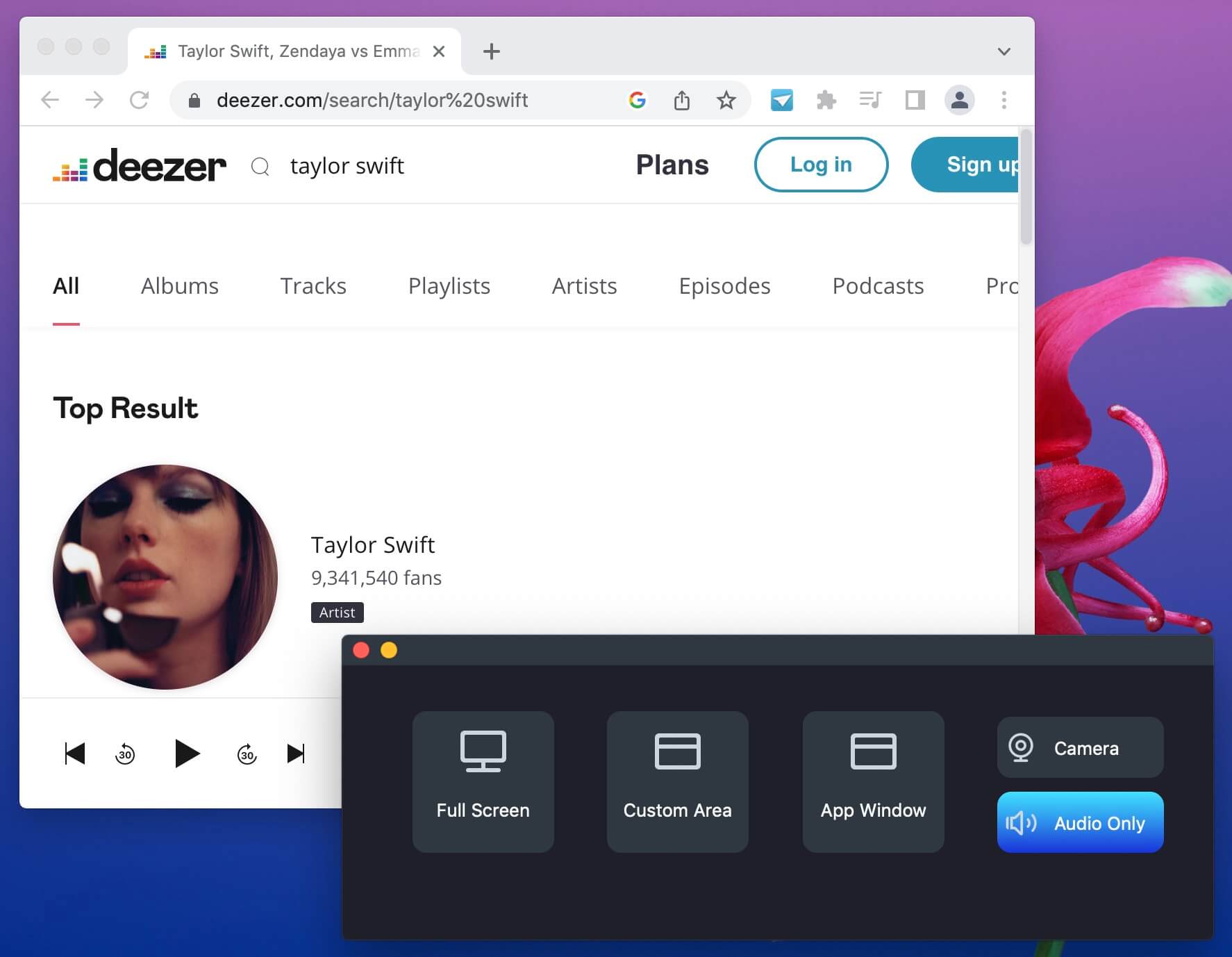Click the Artist label badge
The height and width of the screenshot is (957, 1232).
(x=338, y=613)
